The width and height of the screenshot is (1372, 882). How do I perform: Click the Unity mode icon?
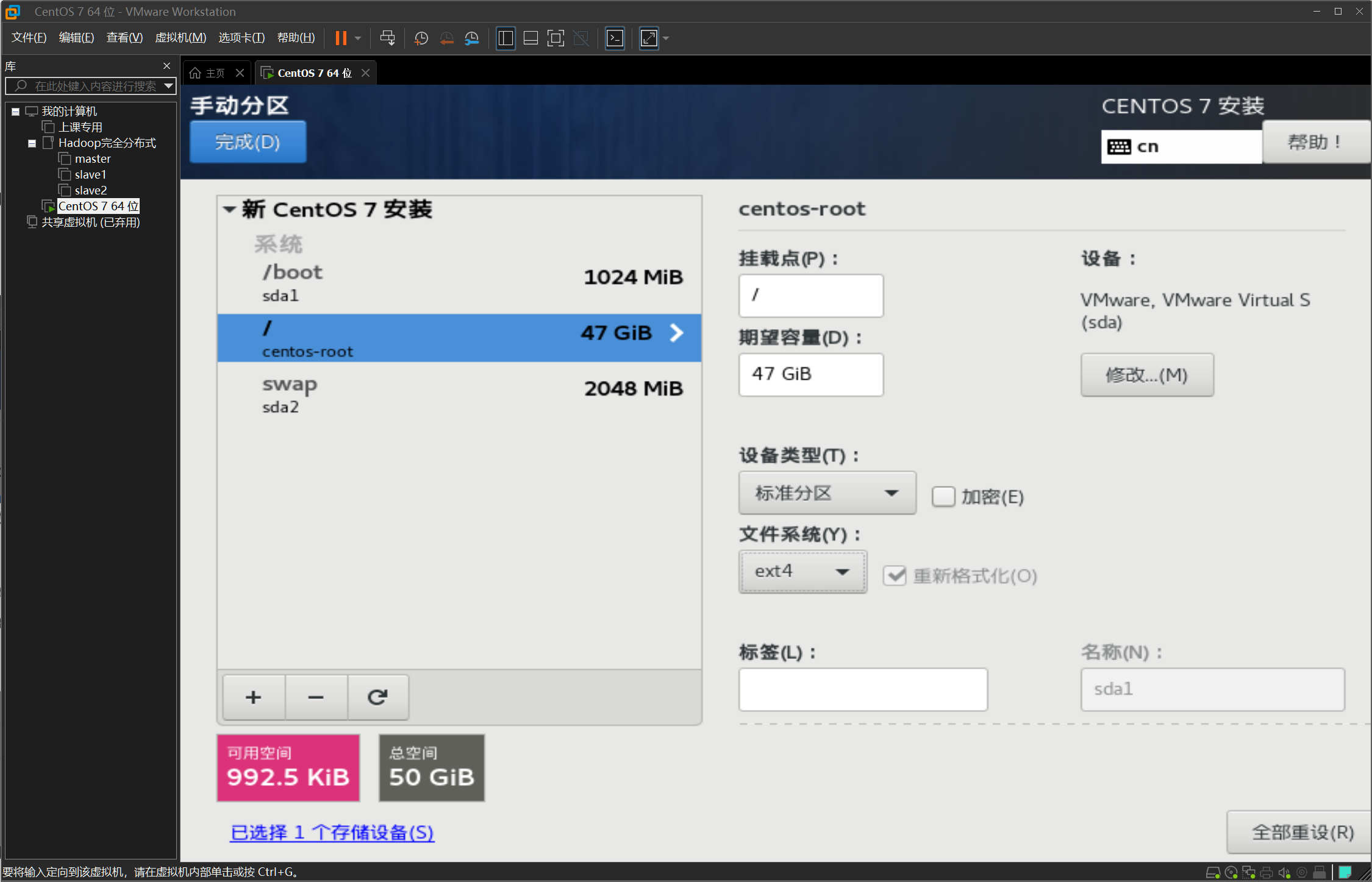(x=581, y=38)
